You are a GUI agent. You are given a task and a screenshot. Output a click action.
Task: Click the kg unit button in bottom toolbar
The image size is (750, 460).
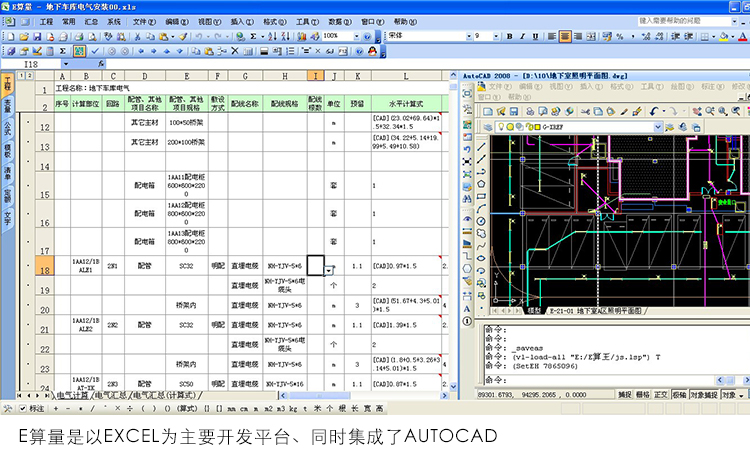tap(293, 409)
